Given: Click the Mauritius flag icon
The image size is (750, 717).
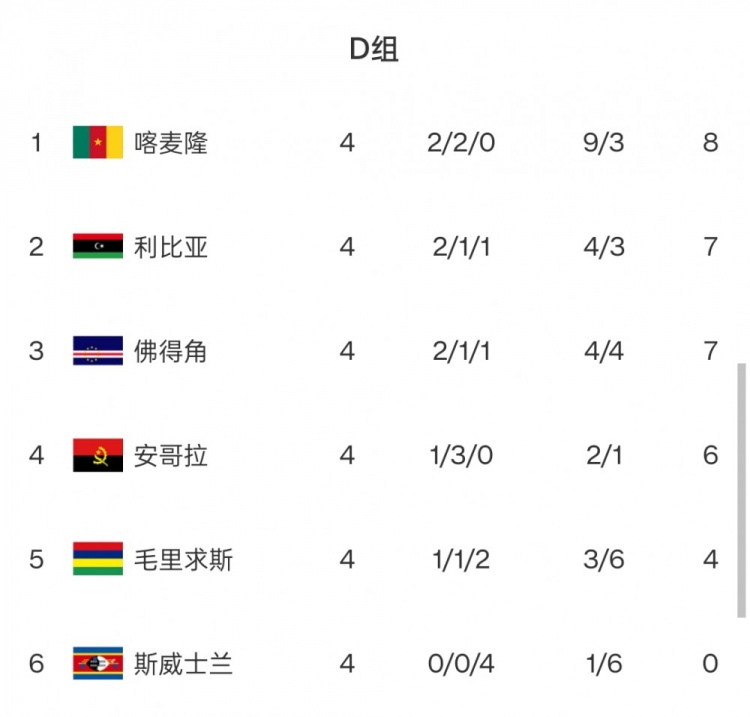Looking at the screenshot, I should click(x=98, y=559).
